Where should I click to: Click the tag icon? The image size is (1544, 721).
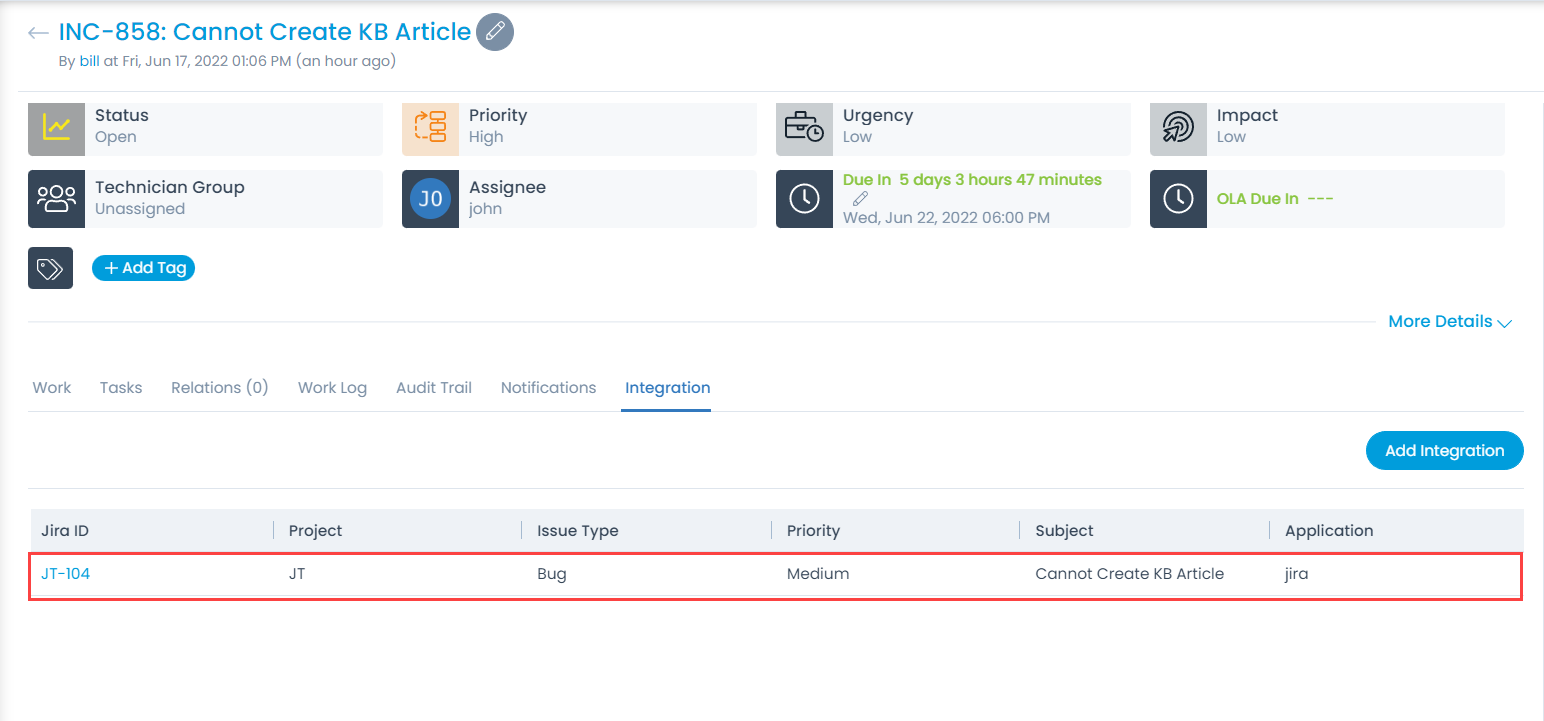pos(50,268)
